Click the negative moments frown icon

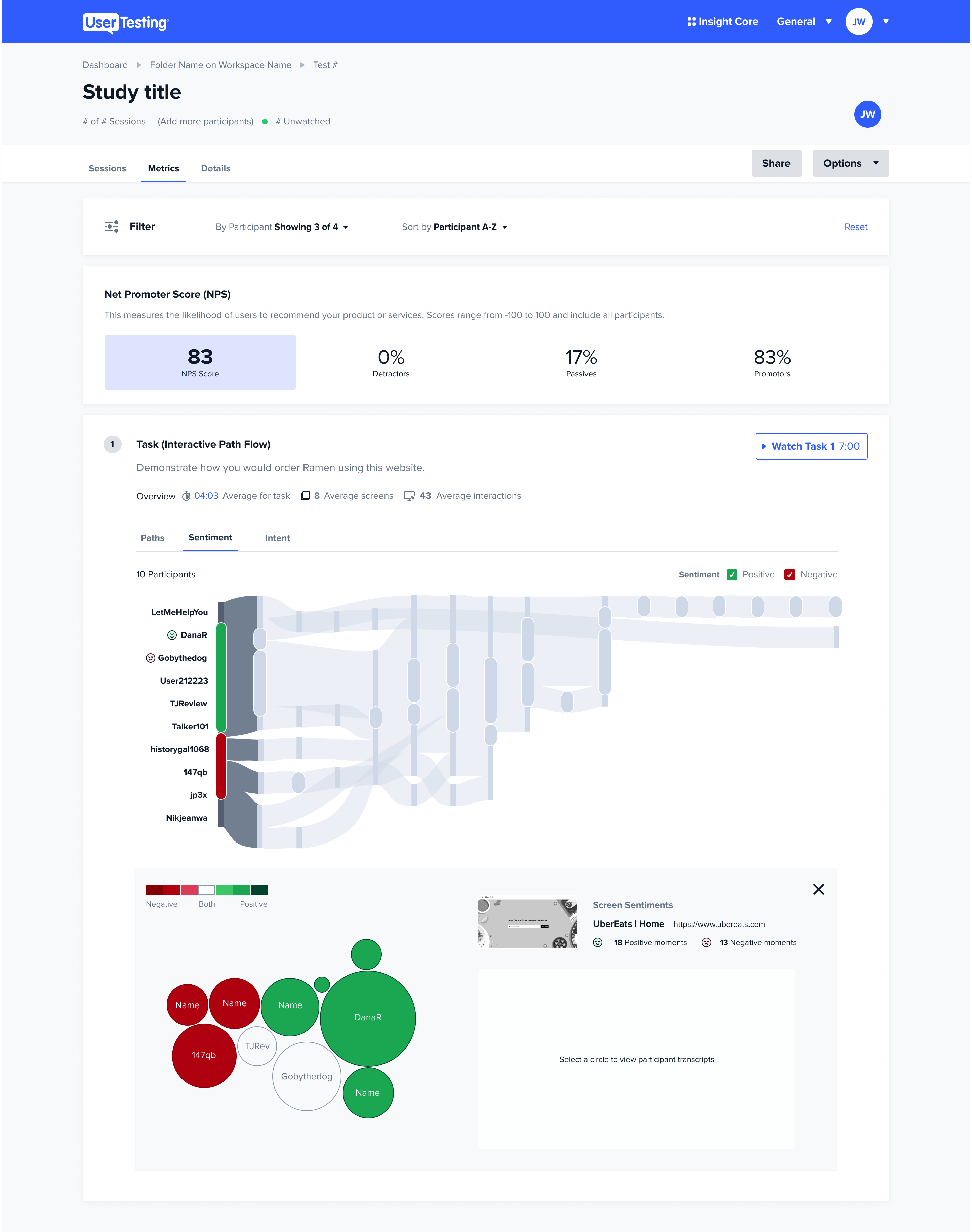click(x=706, y=942)
